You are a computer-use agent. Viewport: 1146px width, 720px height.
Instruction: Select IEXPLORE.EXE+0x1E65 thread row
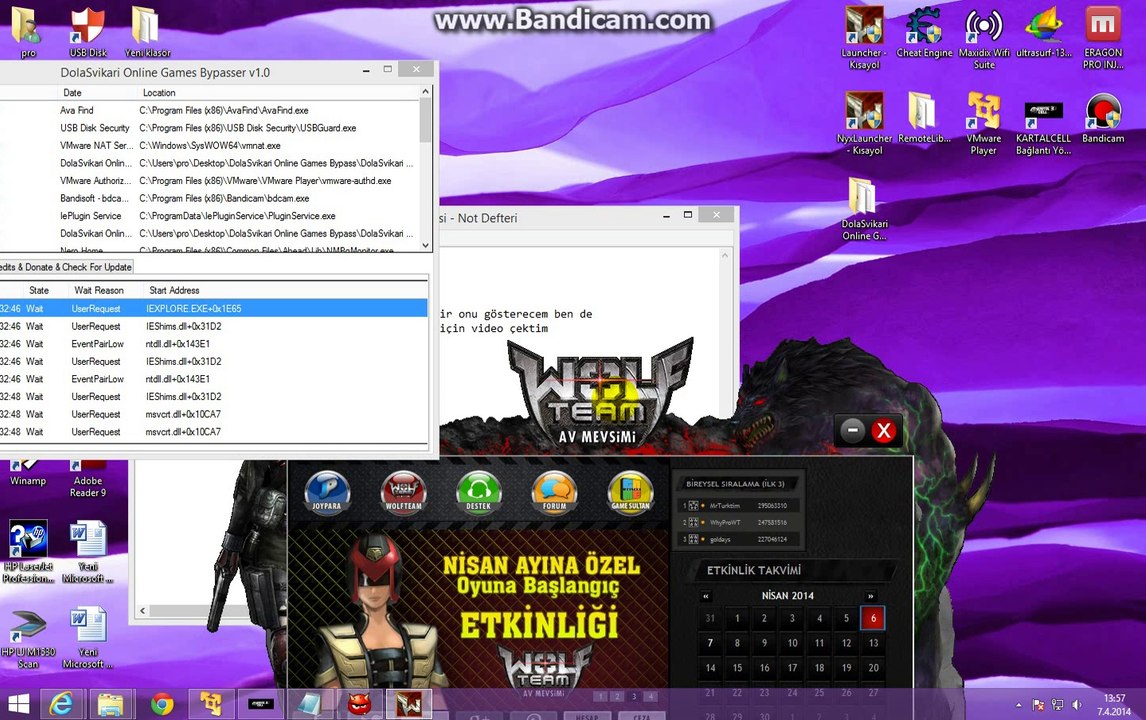point(213,308)
